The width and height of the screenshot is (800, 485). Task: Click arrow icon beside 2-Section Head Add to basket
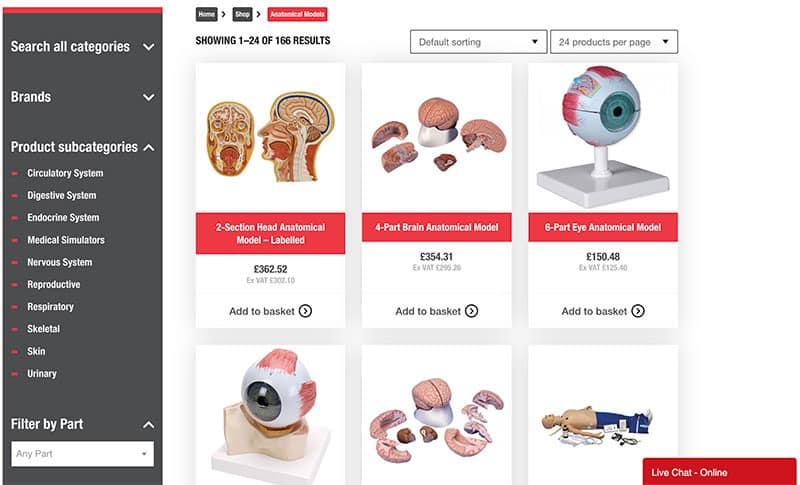coord(305,311)
